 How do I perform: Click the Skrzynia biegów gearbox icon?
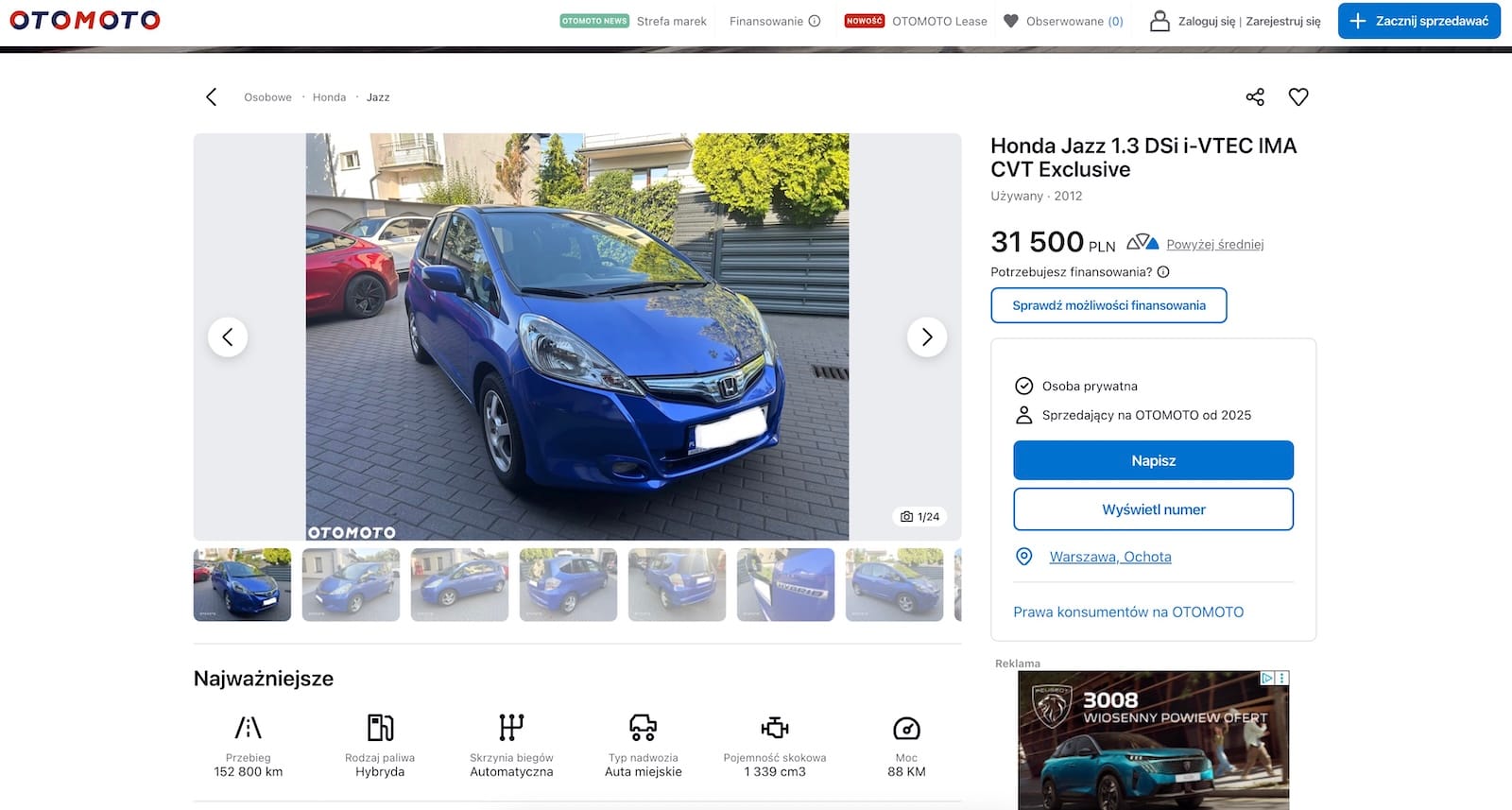(511, 728)
